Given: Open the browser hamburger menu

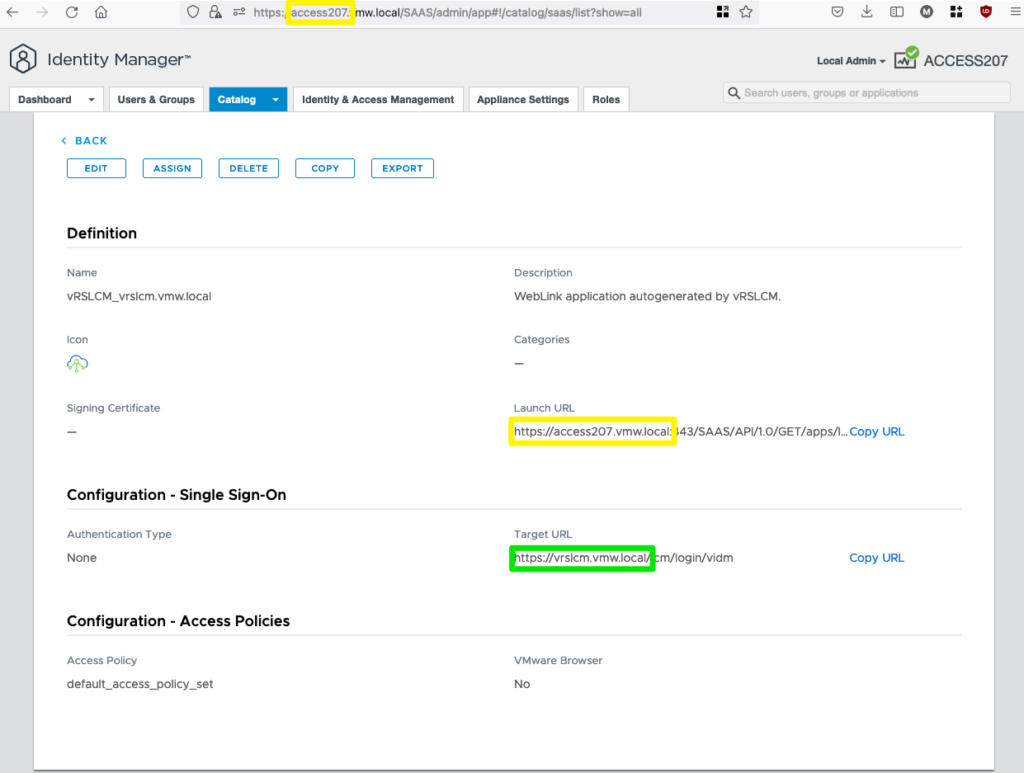Looking at the screenshot, I should pos(1016,12).
